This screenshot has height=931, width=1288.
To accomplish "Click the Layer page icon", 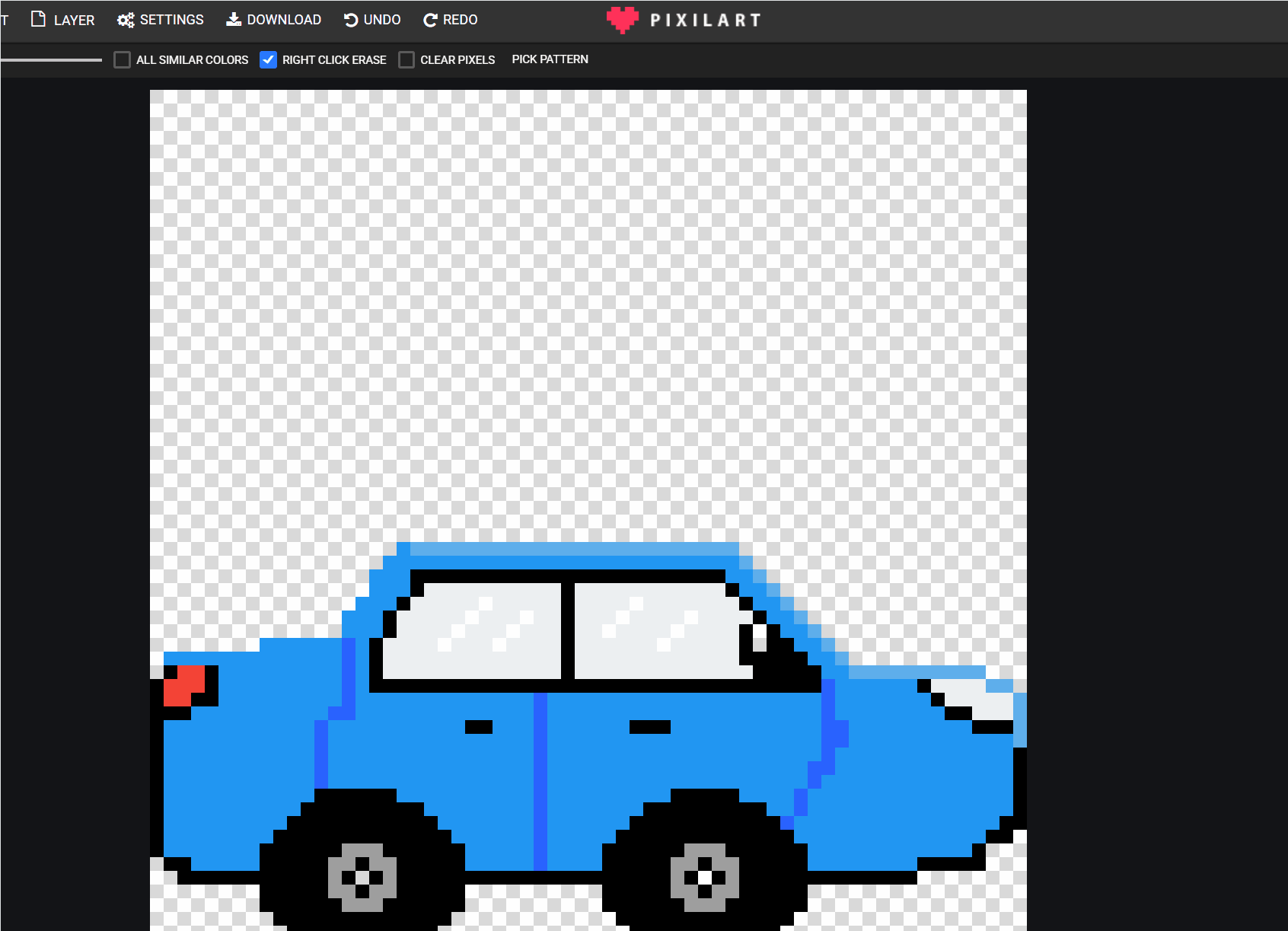I will [38, 19].
